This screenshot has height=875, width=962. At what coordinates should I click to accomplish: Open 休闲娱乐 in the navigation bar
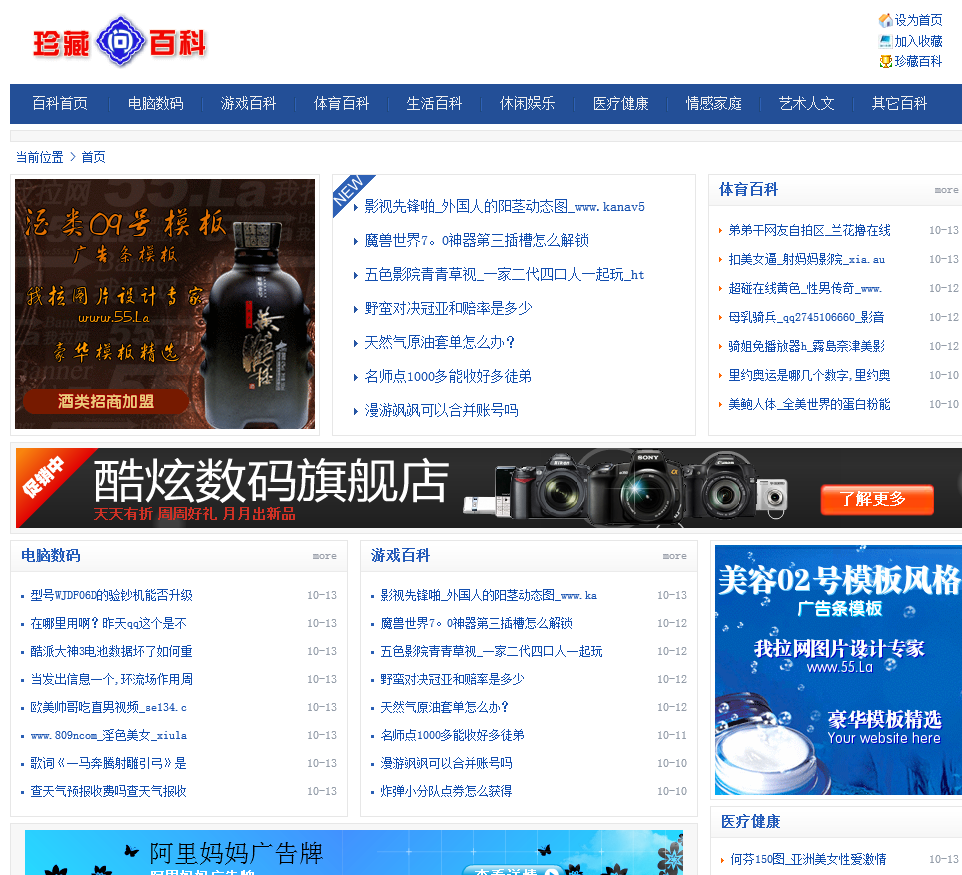[x=528, y=104]
